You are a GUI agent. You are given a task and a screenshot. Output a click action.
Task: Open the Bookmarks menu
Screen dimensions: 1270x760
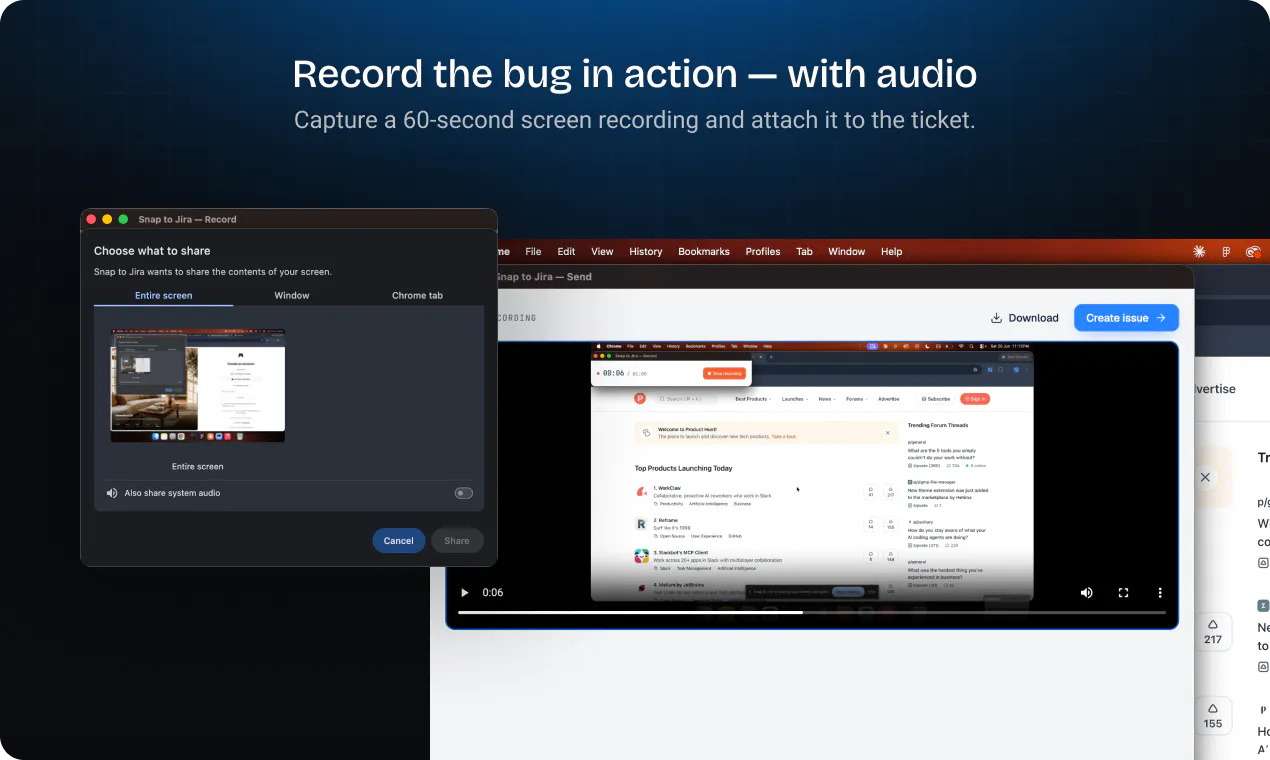(x=704, y=252)
